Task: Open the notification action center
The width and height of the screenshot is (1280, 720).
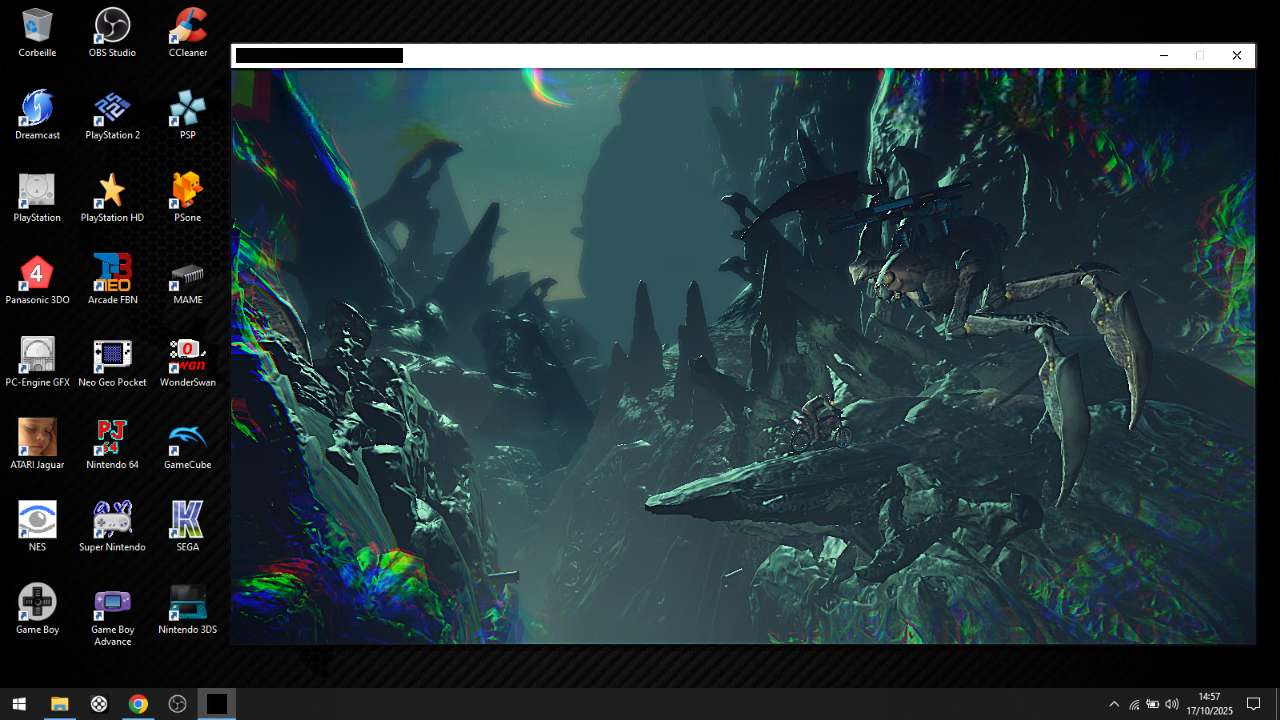Action: (1253, 704)
